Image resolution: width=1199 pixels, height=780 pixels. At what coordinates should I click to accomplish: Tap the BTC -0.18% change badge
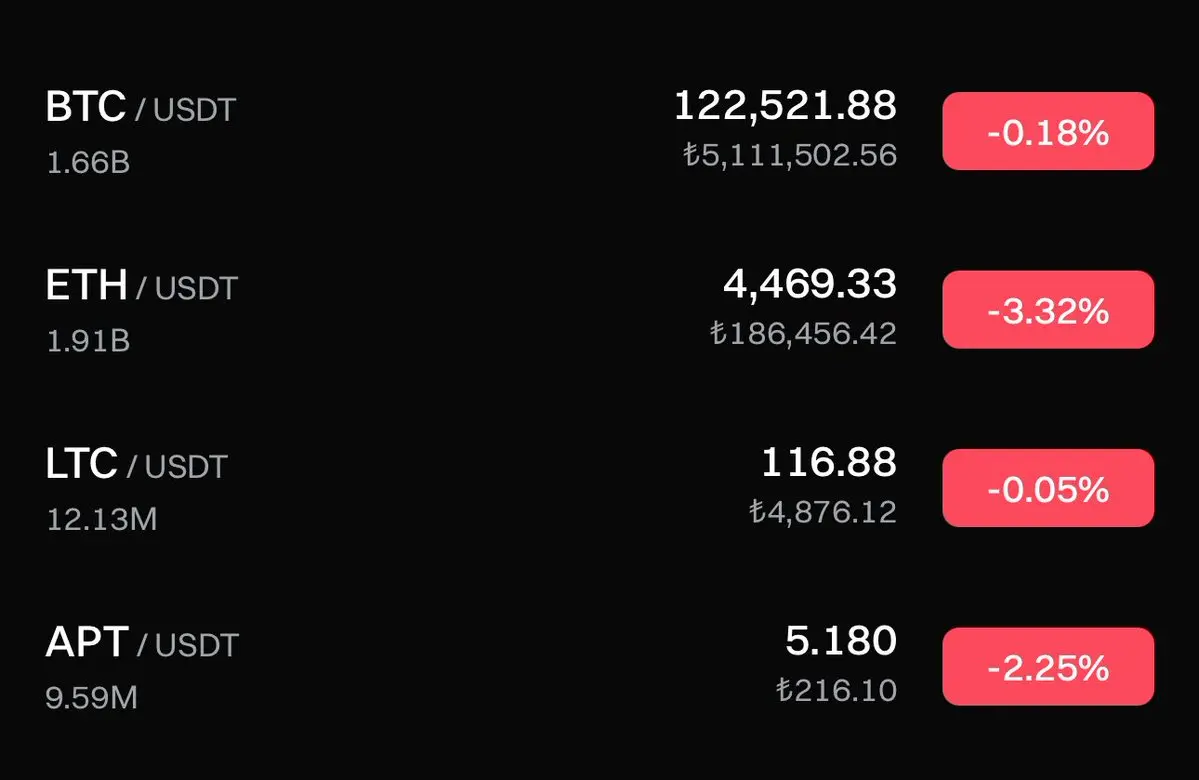[x=1048, y=131]
